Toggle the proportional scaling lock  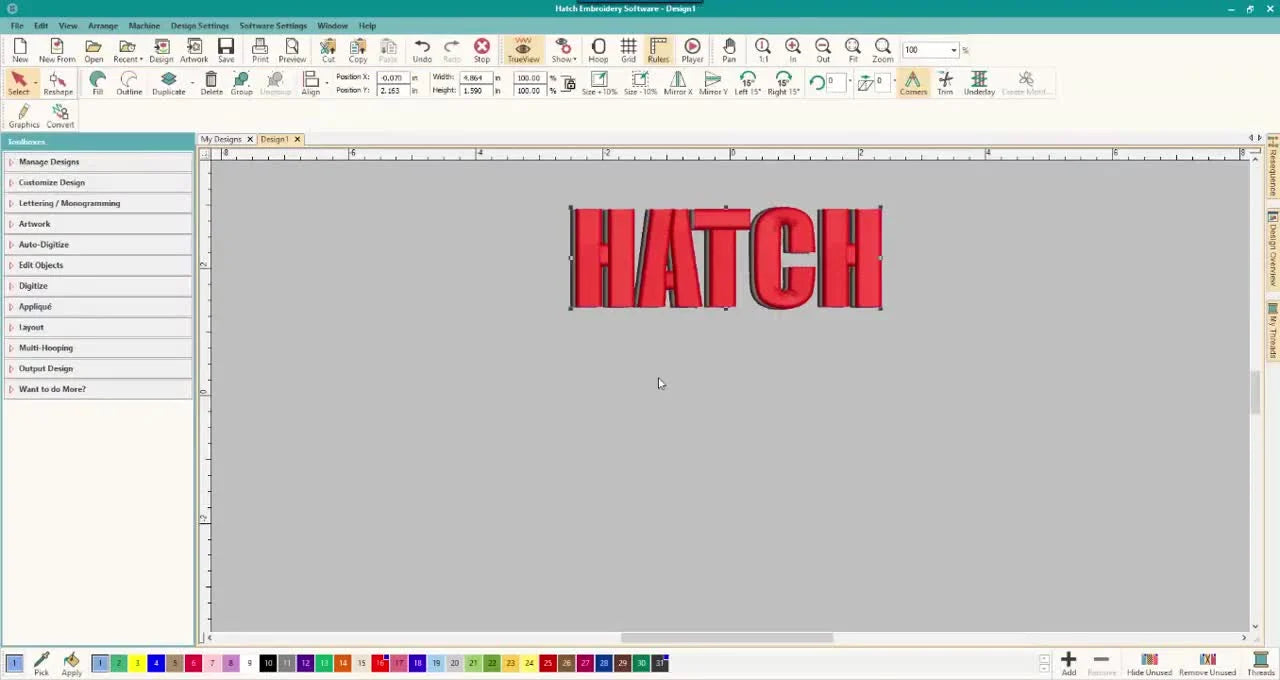click(x=569, y=86)
